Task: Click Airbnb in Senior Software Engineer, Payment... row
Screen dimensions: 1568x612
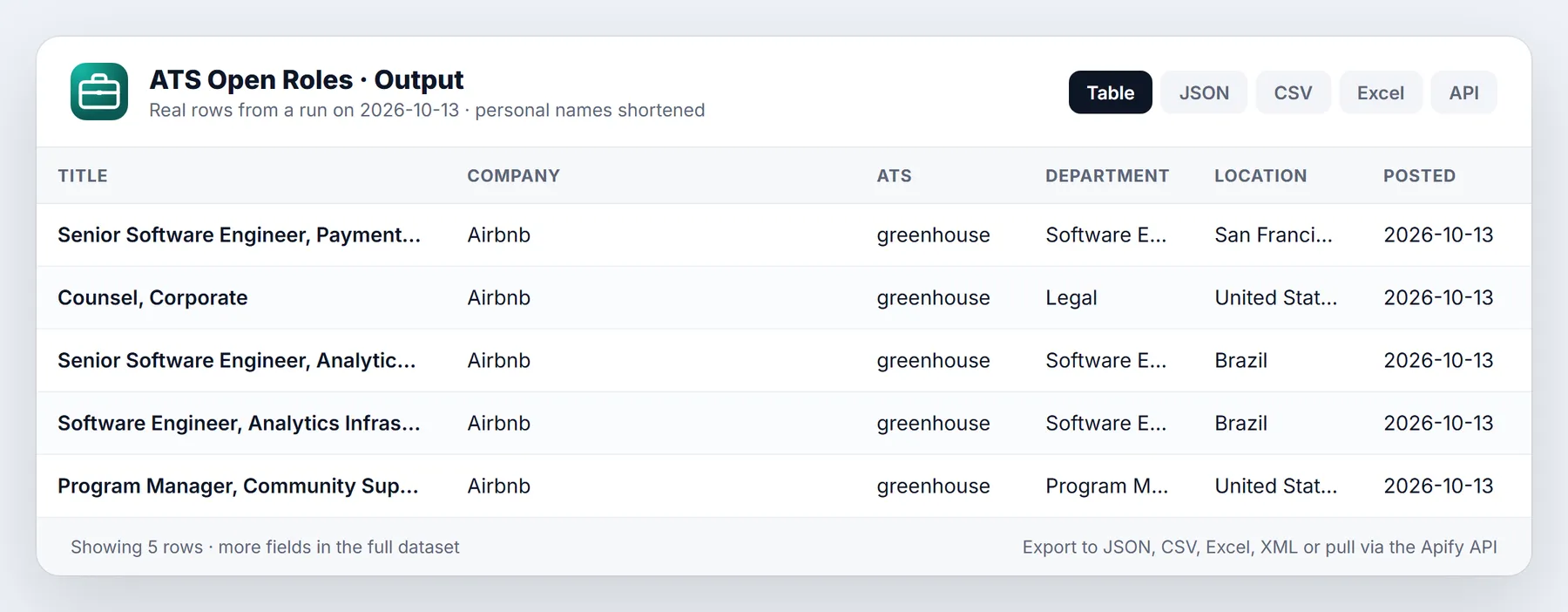Action: [x=498, y=235]
